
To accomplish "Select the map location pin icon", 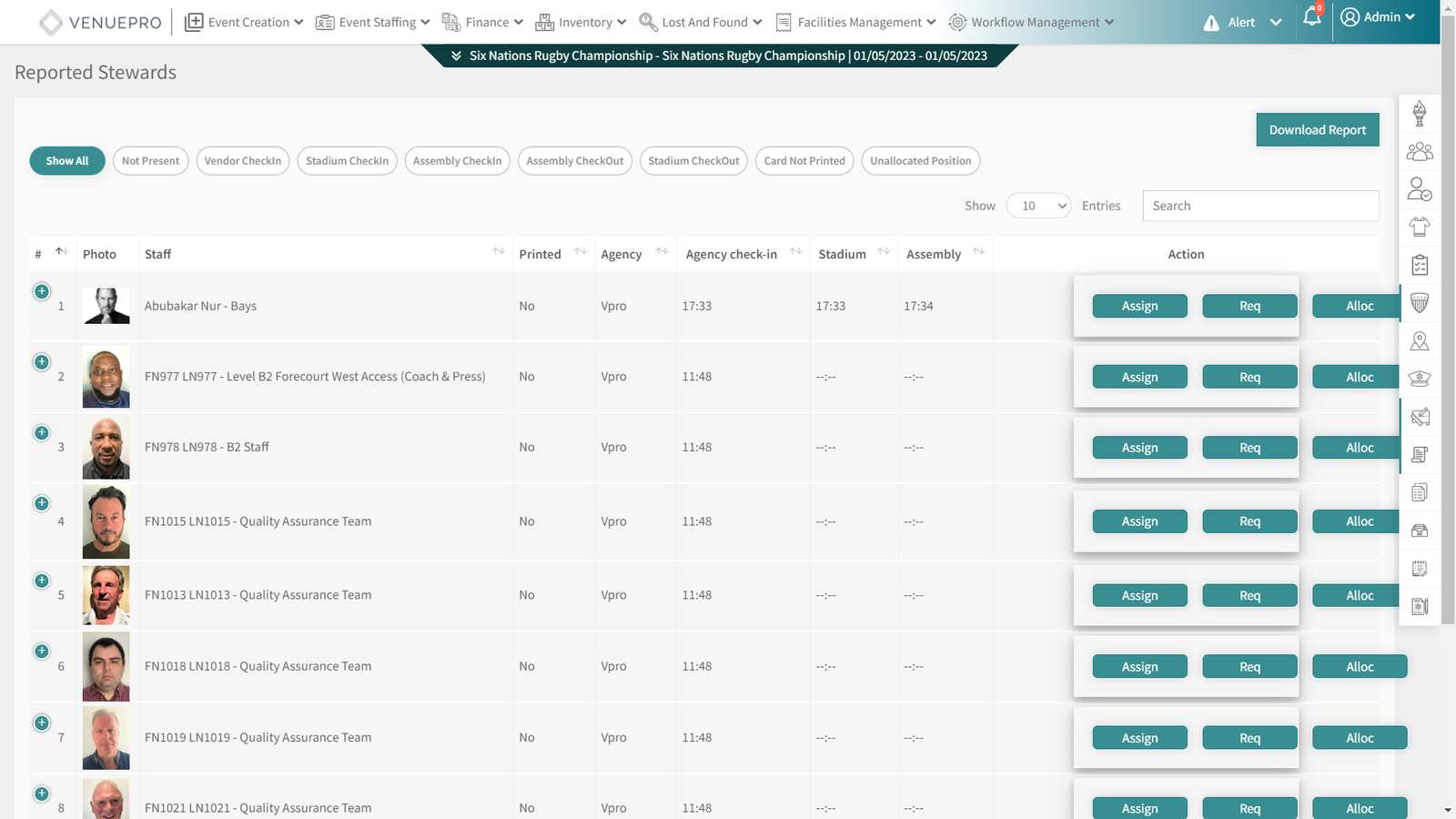I will coord(1419,341).
